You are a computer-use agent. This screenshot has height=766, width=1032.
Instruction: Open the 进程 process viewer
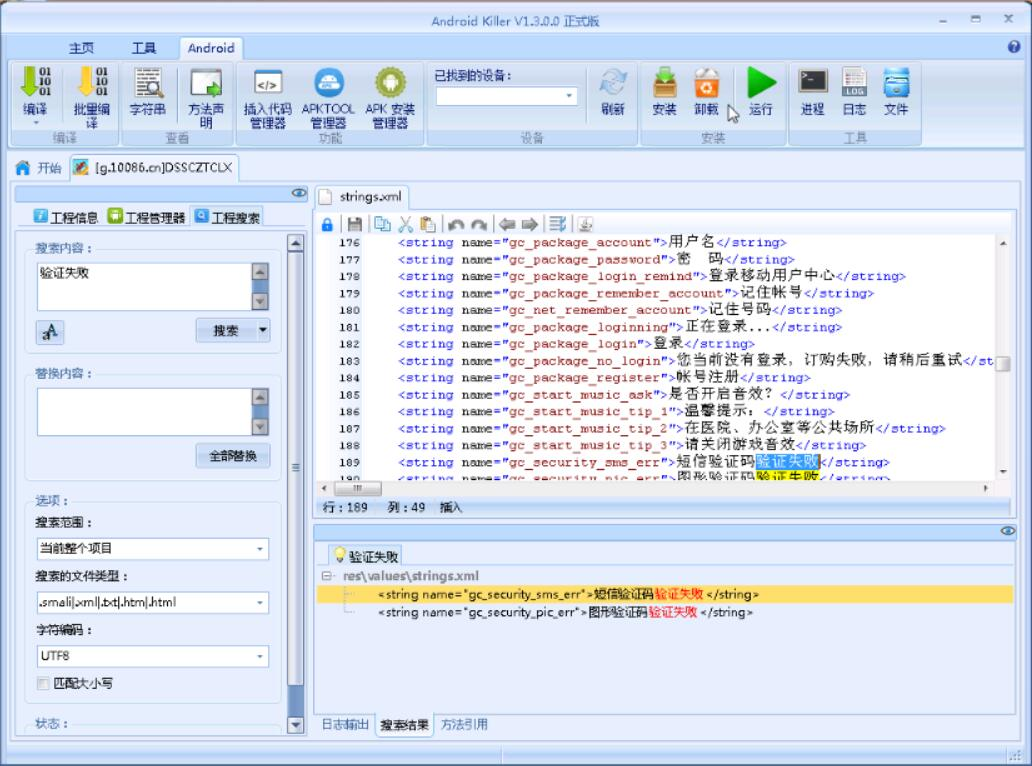(813, 91)
